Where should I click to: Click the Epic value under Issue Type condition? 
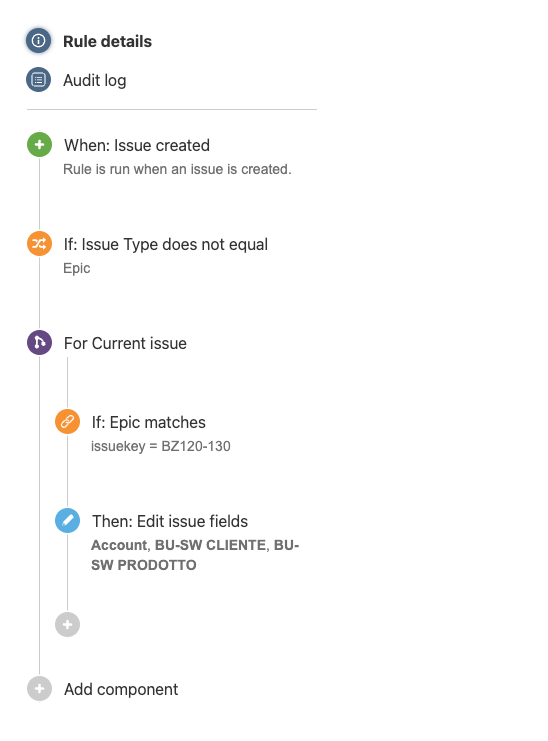tap(77, 268)
